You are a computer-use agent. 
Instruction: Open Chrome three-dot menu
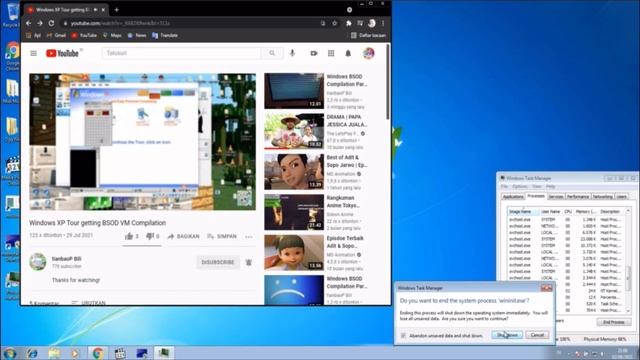coord(383,23)
